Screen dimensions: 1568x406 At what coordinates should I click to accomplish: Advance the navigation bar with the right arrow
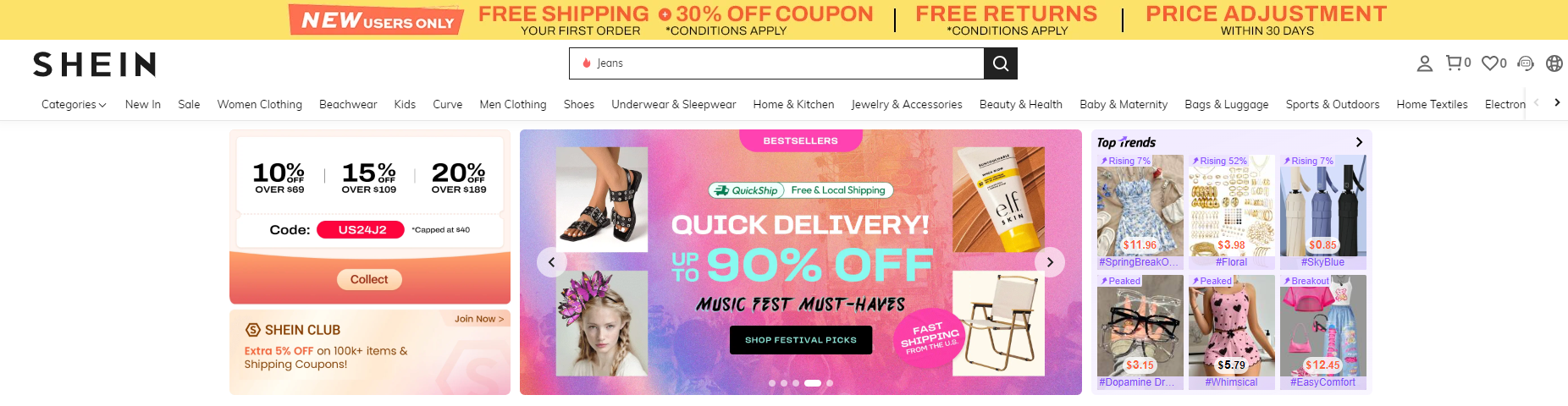tap(1557, 102)
